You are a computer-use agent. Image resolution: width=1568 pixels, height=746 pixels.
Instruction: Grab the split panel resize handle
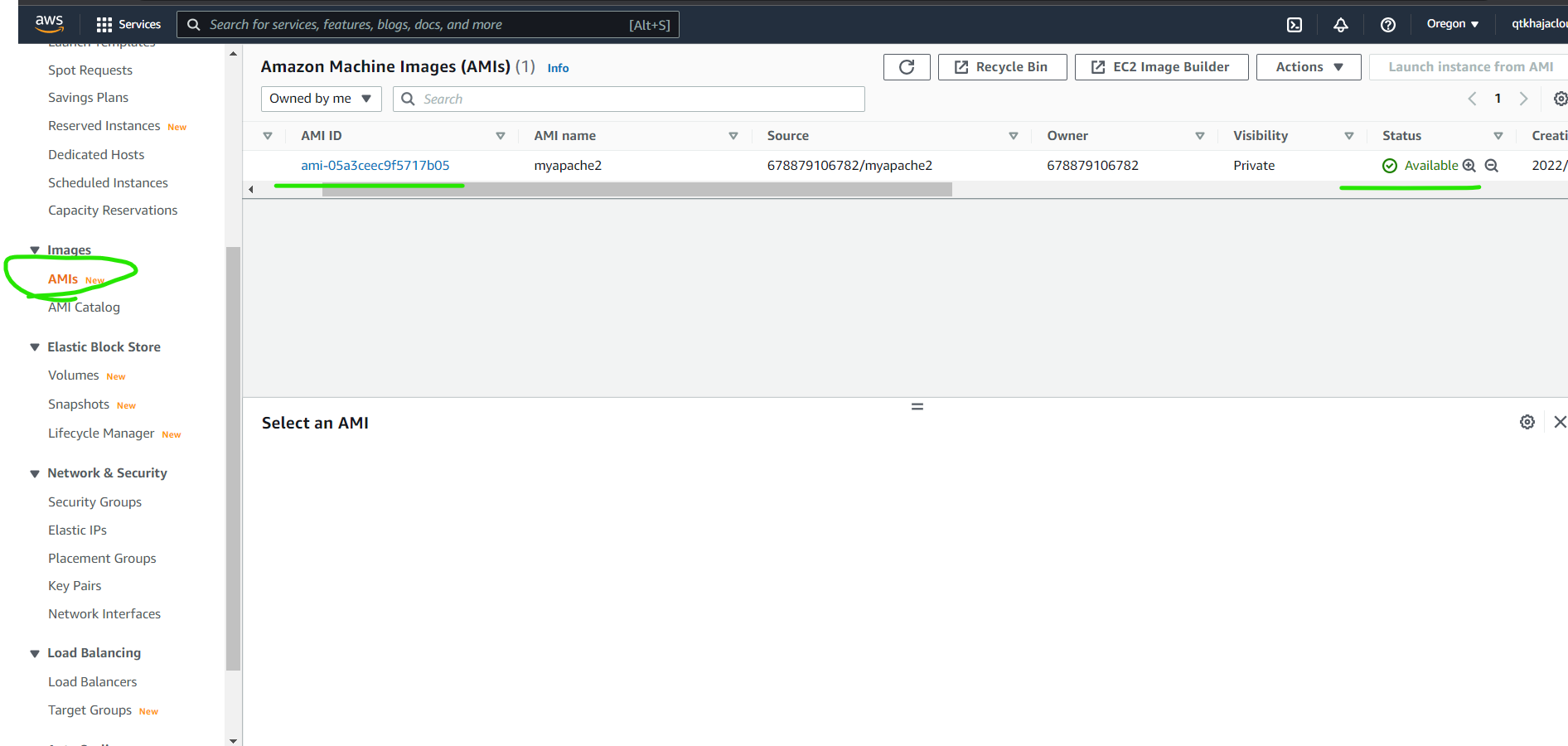917,406
